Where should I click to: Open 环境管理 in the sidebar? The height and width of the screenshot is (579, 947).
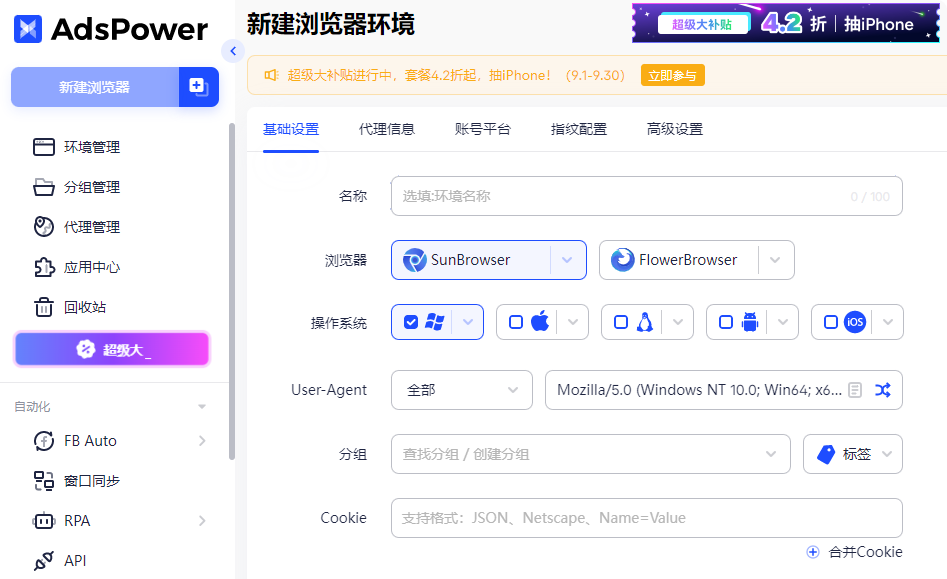point(91,147)
